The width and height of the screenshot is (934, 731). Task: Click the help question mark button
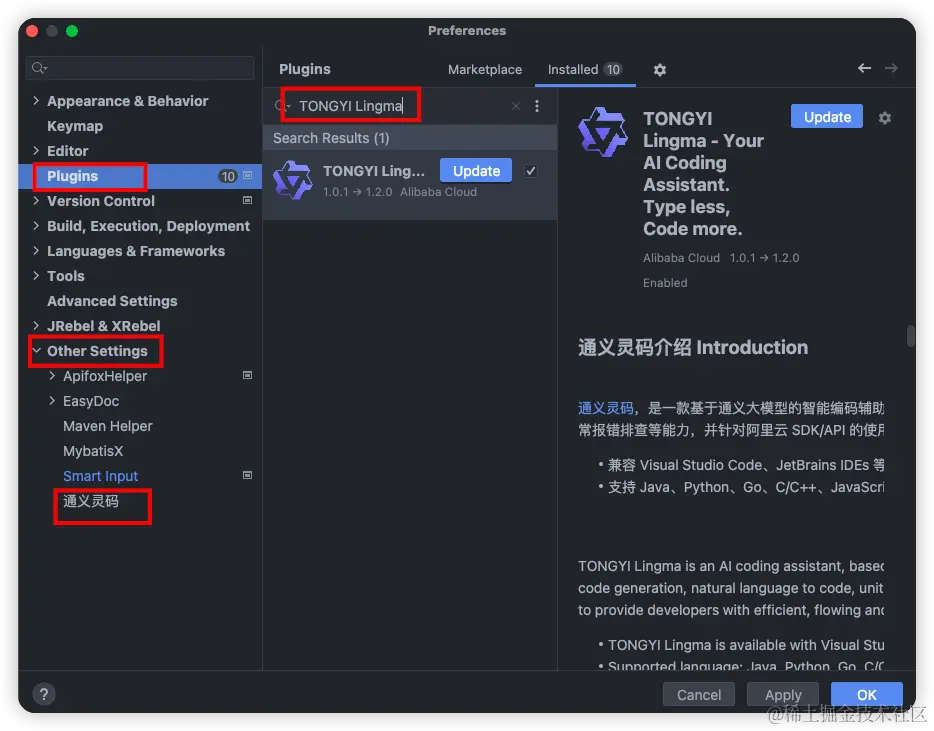pos(43,694)
